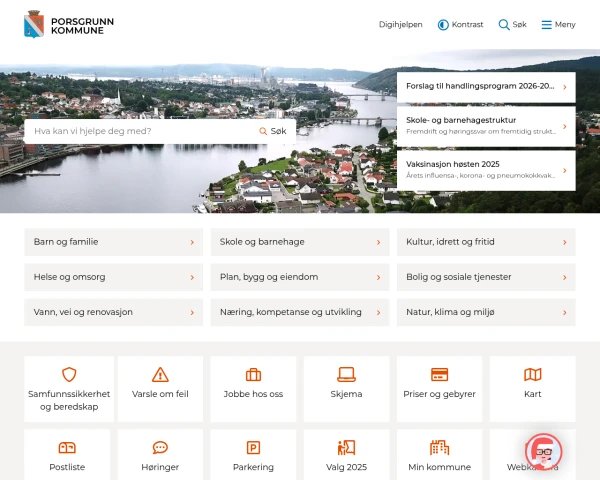600x480 pixels.
Task: Expand the Barn og familie category
Action: [x=113, y=242]
